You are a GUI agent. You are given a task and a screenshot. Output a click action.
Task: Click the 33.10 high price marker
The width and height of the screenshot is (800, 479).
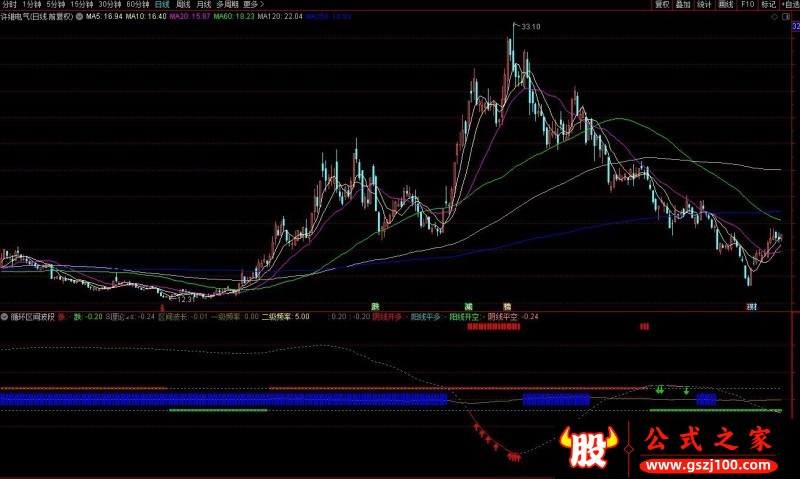click(x=531, y=27)
